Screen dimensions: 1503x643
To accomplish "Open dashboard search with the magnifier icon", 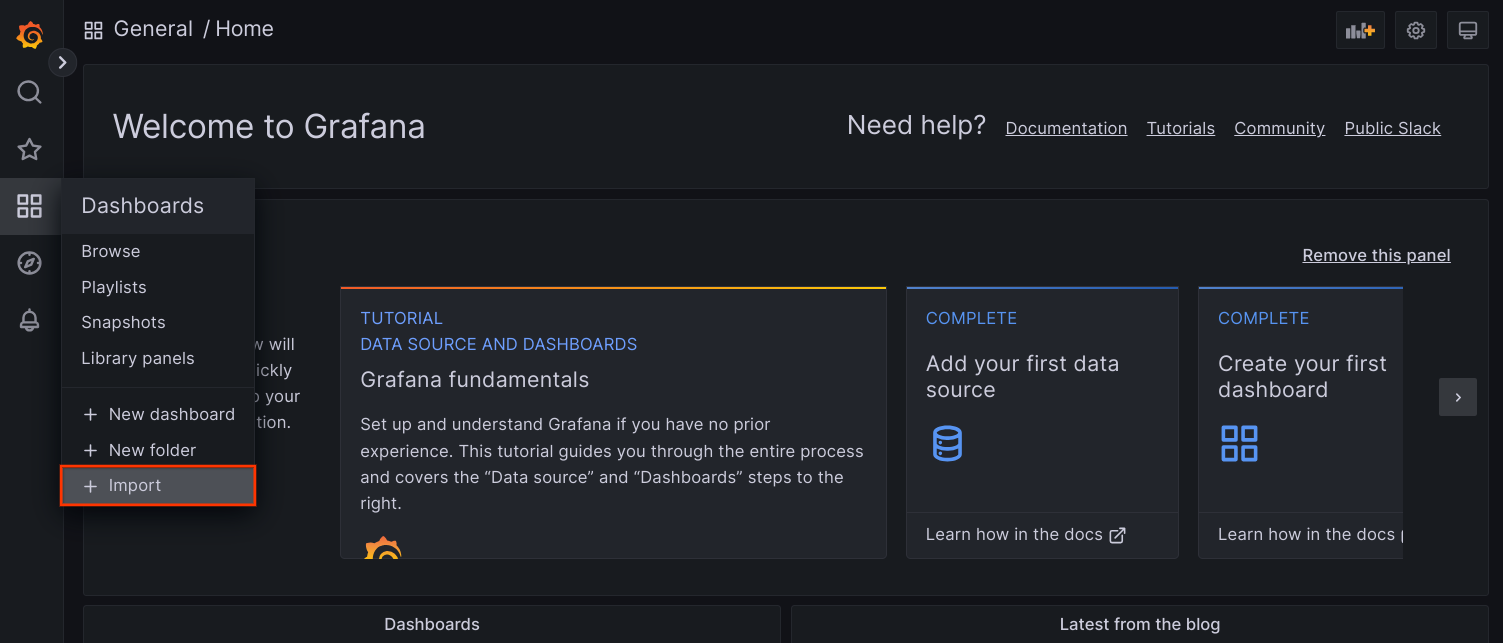I will pyautogui.click(x=29, y=91).
